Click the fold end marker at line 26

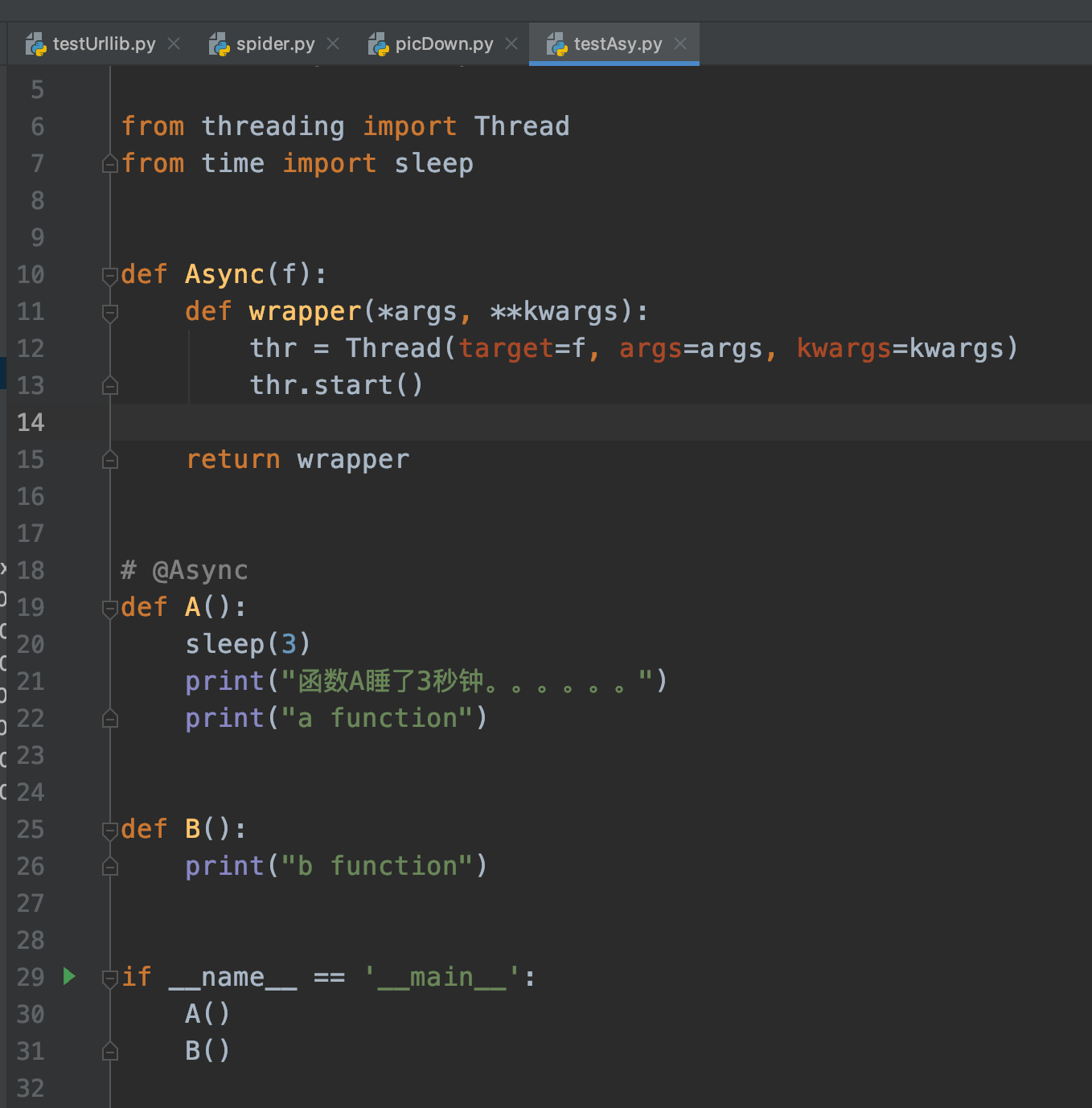point(110,867)
